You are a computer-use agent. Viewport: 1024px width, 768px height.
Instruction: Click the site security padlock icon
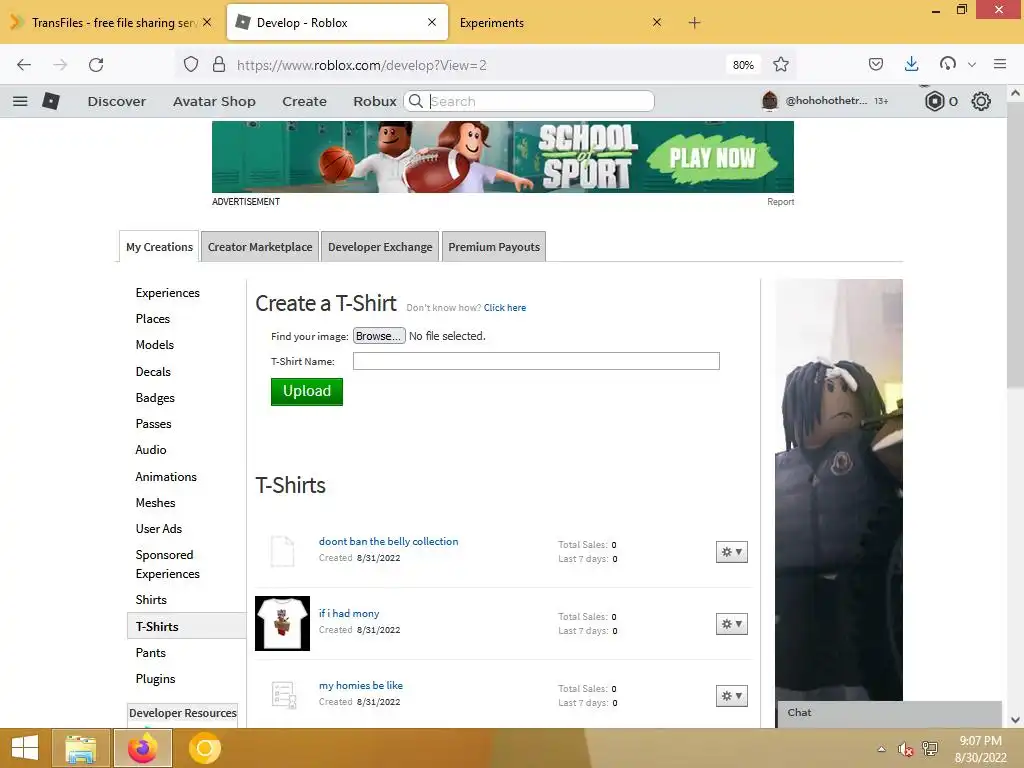219,65
